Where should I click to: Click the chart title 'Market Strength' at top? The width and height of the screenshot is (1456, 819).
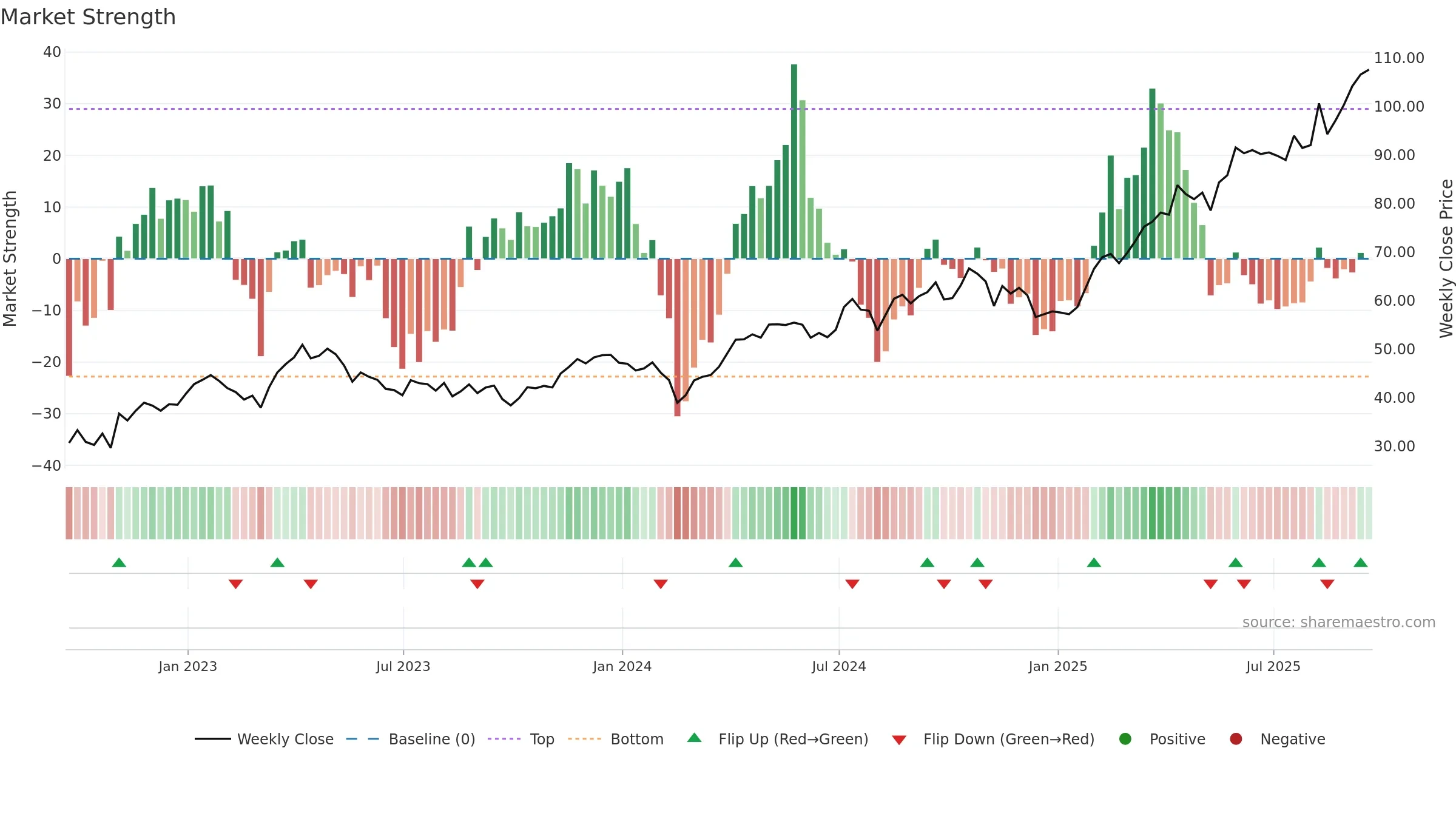point(89,17)
